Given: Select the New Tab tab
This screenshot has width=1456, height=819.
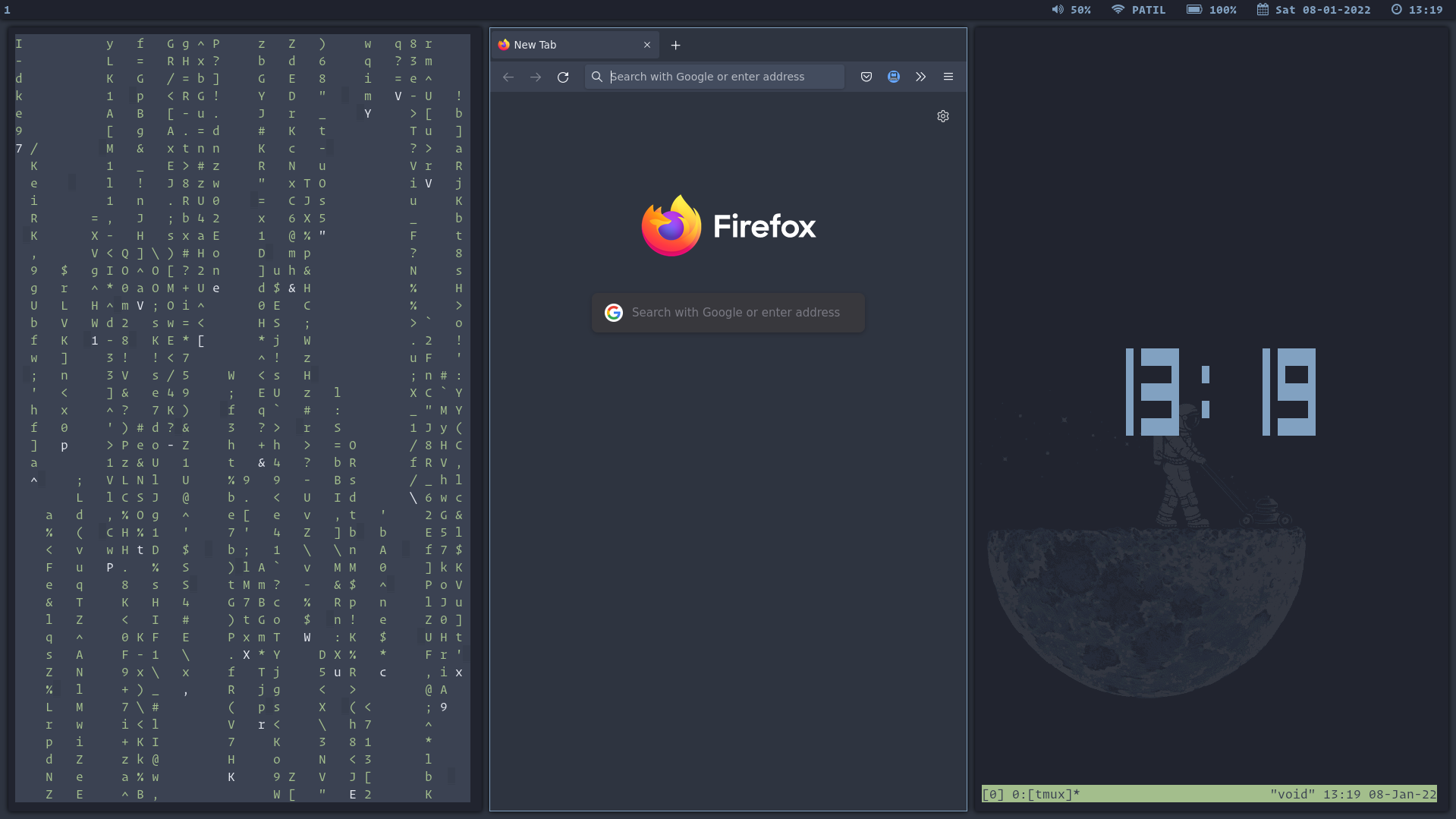Looking at the screenshot, I should (x=575, y=45).
